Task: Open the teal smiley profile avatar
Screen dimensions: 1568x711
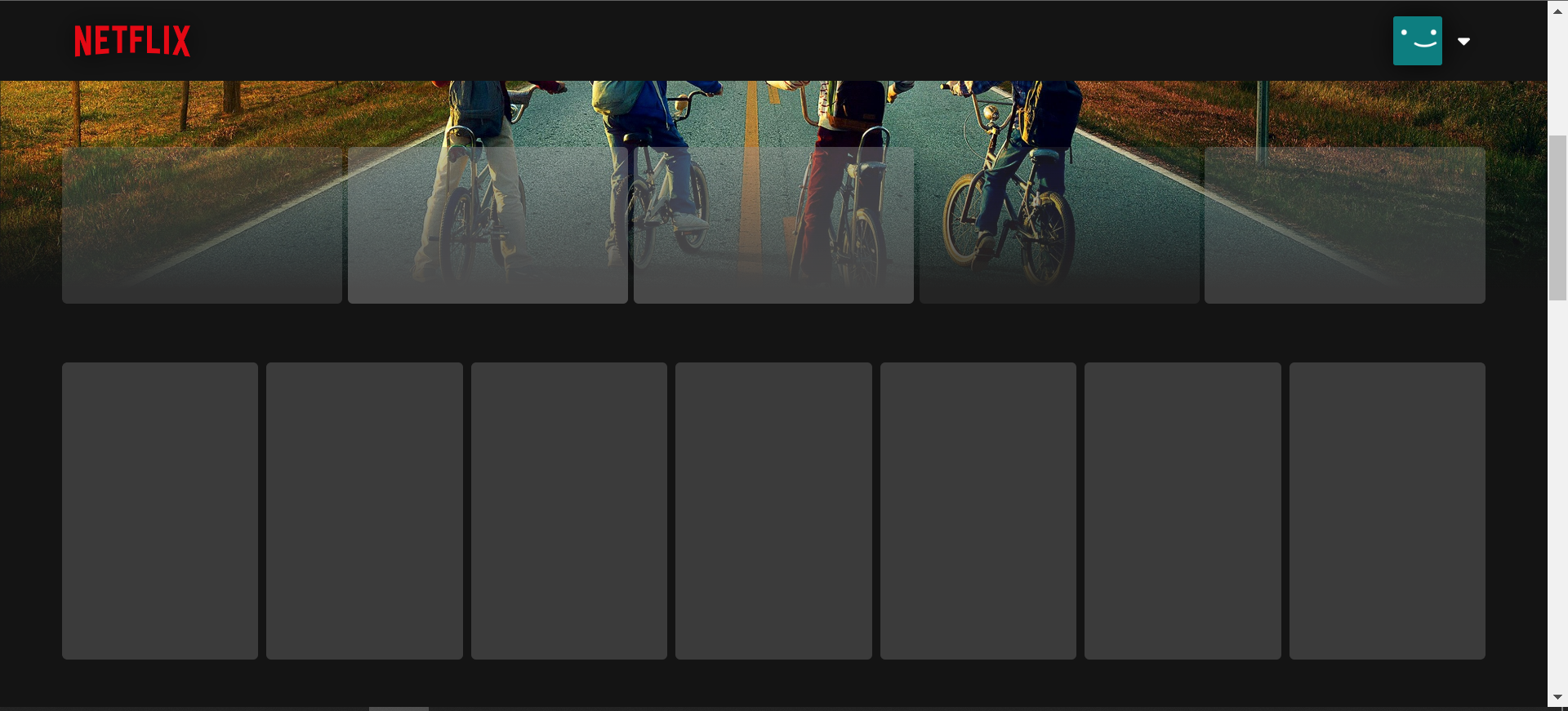Action: [x=1418, y=41]
